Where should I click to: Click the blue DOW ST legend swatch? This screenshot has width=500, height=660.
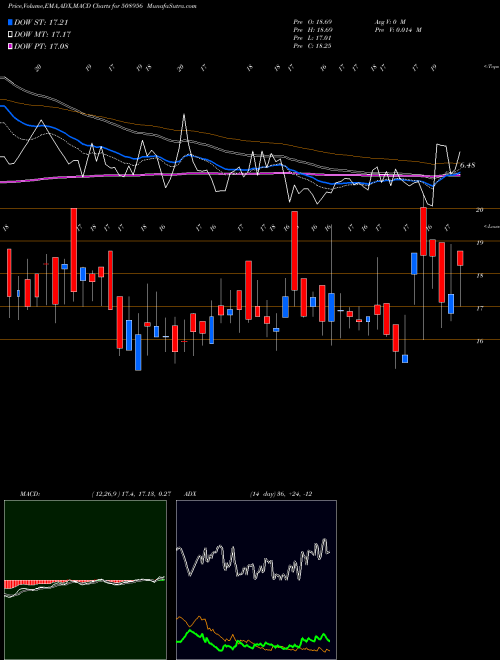pyautogui.click(x=10, y=22)
